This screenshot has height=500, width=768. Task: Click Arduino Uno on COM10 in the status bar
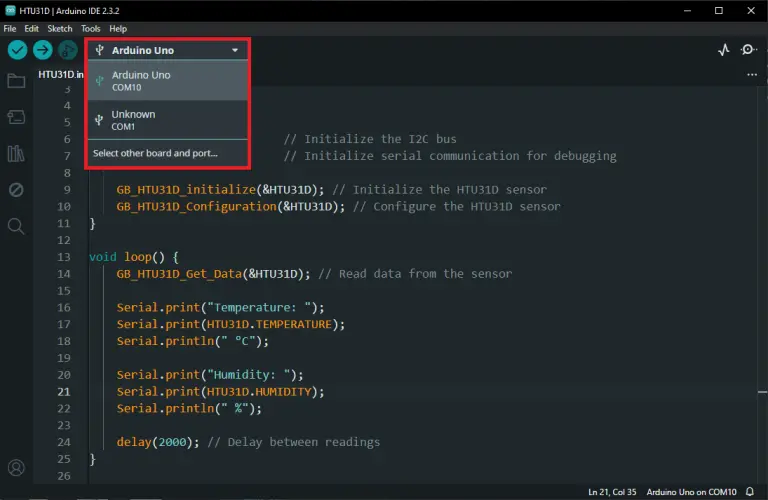(692, 492)
